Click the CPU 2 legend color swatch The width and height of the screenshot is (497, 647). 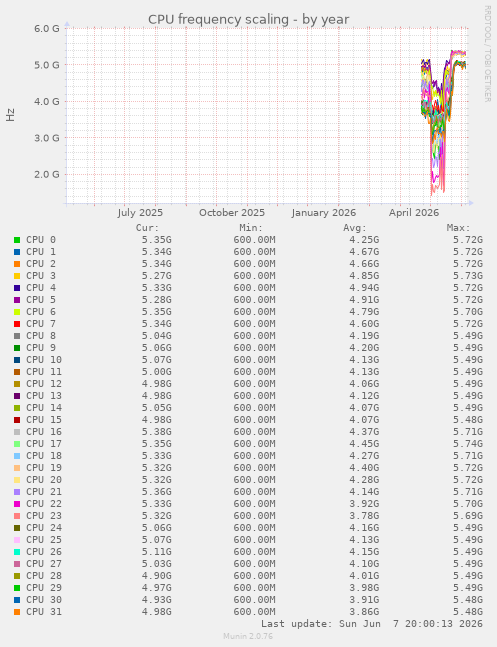coord(17,264)
